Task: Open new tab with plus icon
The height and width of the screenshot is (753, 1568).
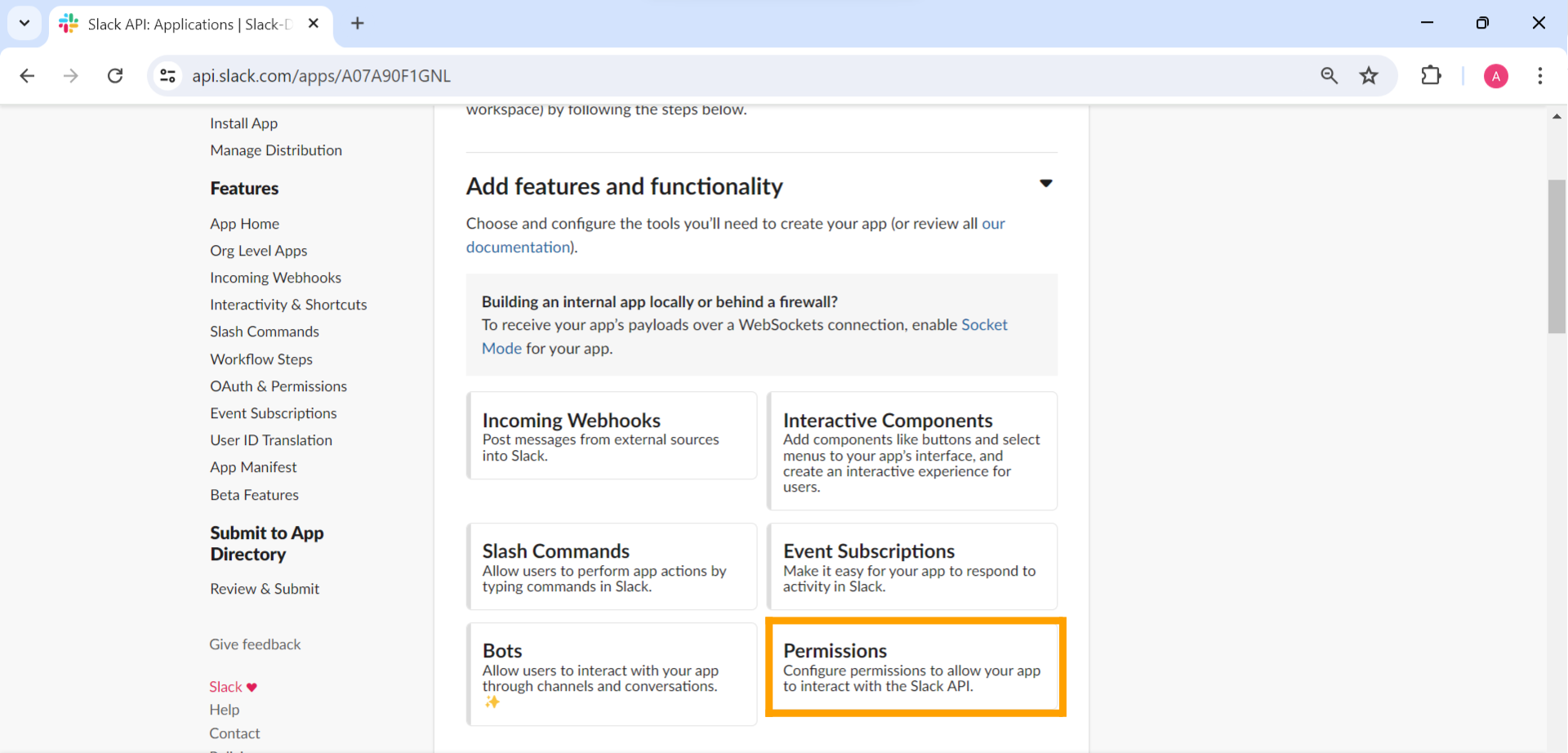Action: [357, 24]
